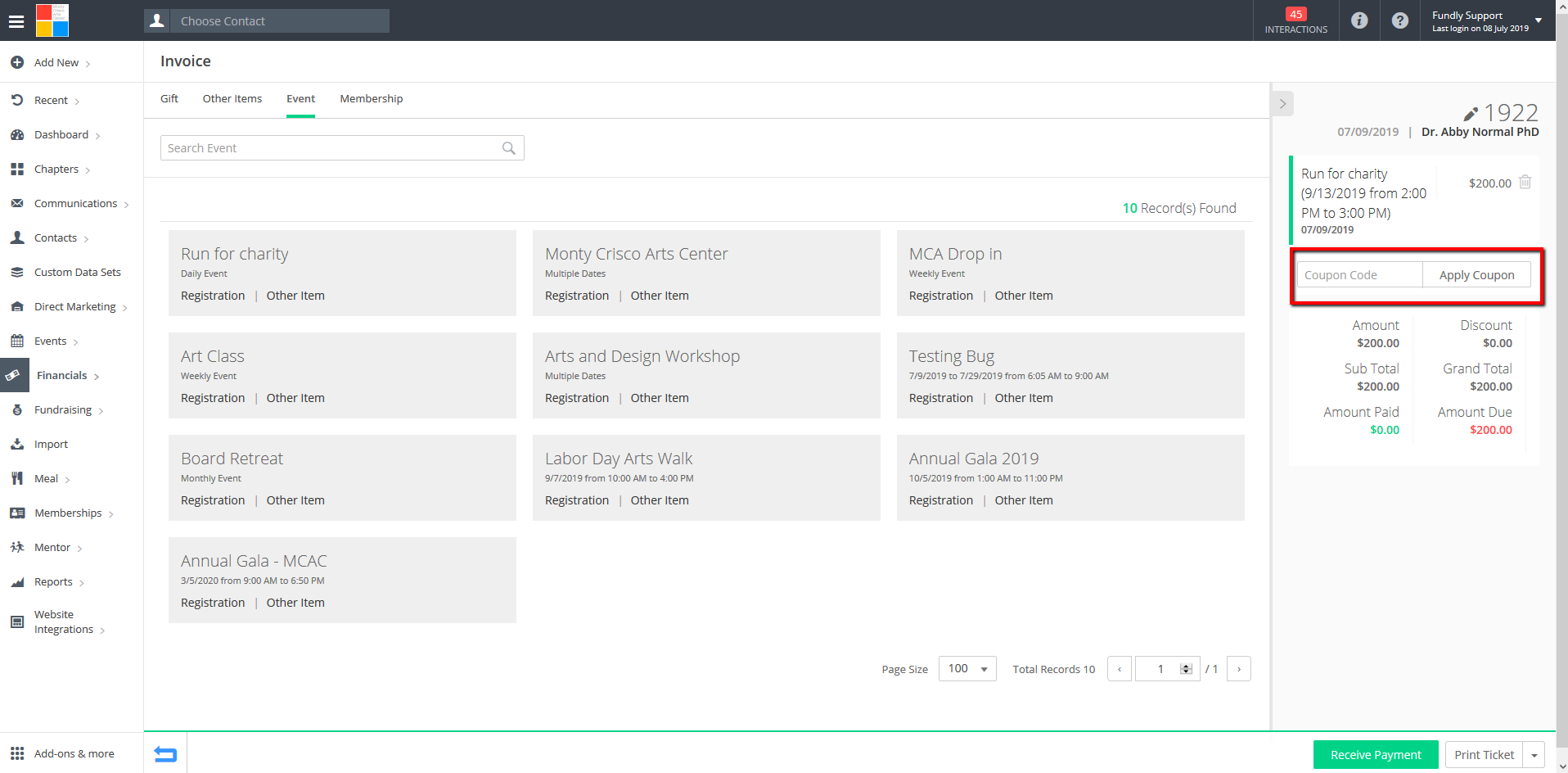Image resolution: width=1568 pixels, height=773 pixels.
Task: Click the Reports chart icon
Action: point(17,581)
